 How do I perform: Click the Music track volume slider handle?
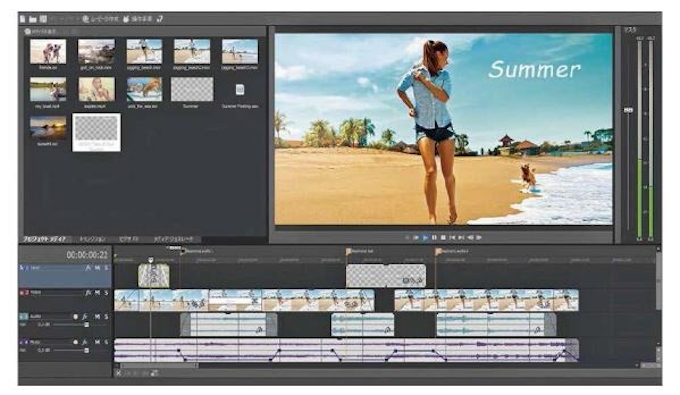(x=86, y=350)
